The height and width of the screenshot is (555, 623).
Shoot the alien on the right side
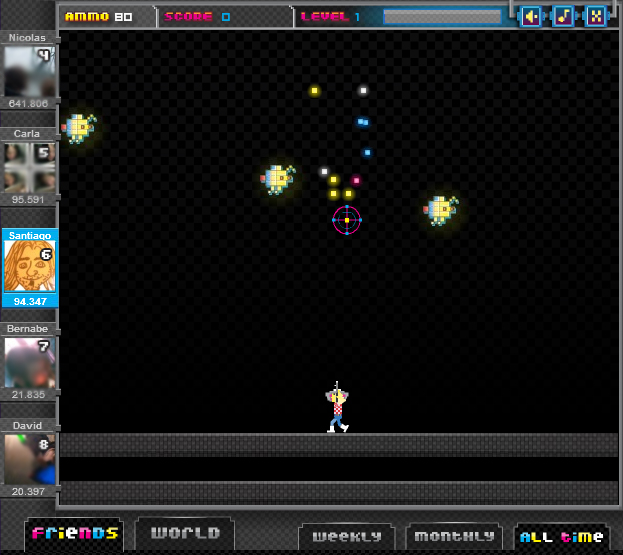440,209
